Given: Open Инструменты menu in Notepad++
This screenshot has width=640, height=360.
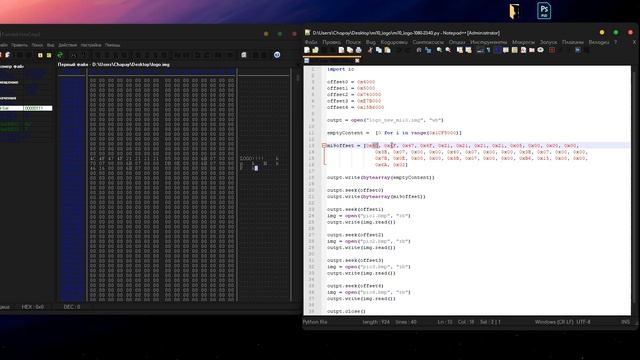Looking at the screenshot, I should pos(488,42).
